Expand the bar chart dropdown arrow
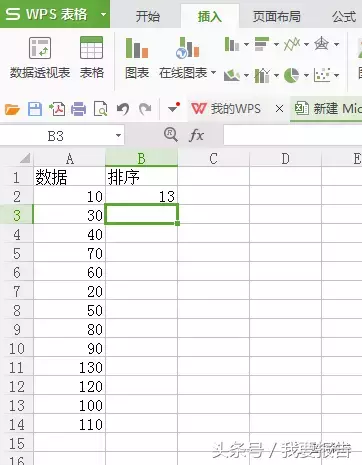 coord(276,44)
